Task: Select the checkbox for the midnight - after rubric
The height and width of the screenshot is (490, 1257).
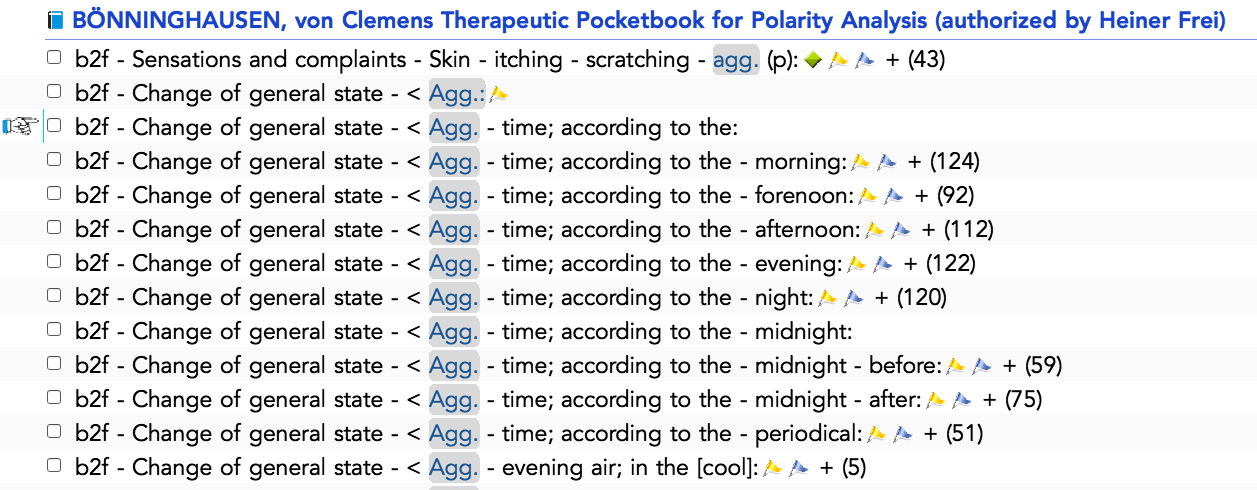Action: pyautogui.click(x=54, y=398)
